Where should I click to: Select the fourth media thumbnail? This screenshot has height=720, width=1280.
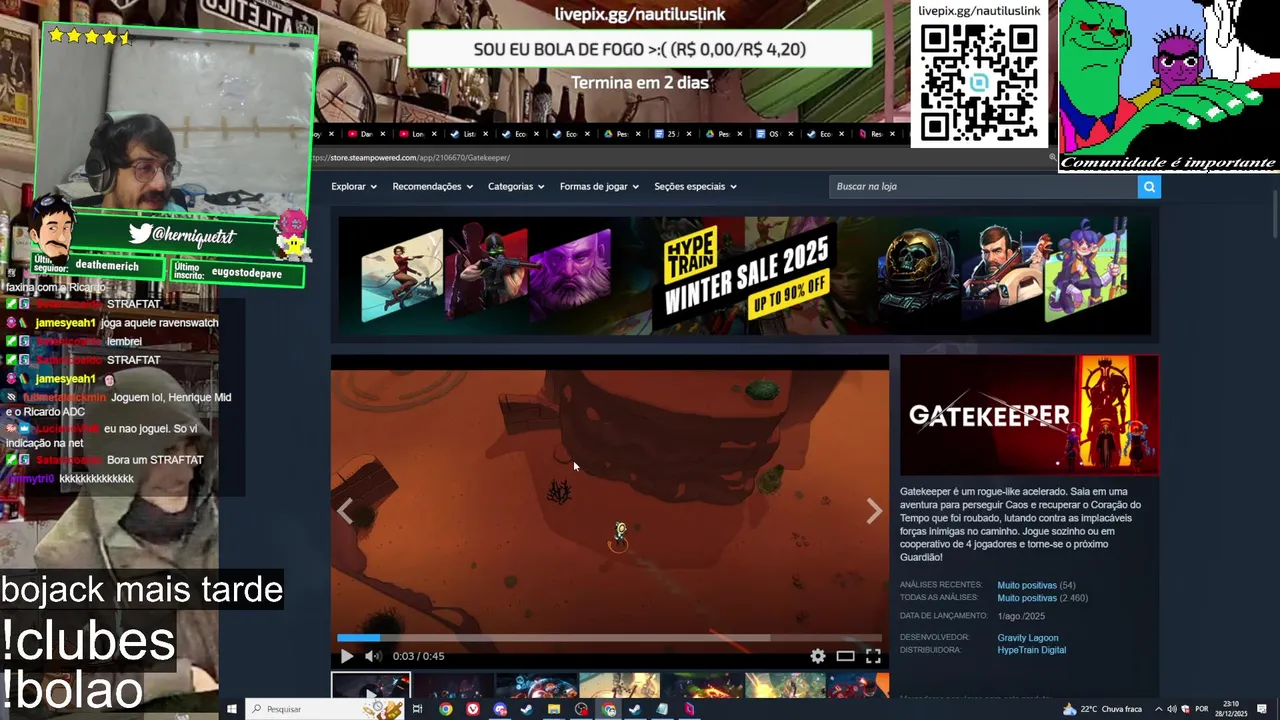pyautogui.click(x=619, y=685)
